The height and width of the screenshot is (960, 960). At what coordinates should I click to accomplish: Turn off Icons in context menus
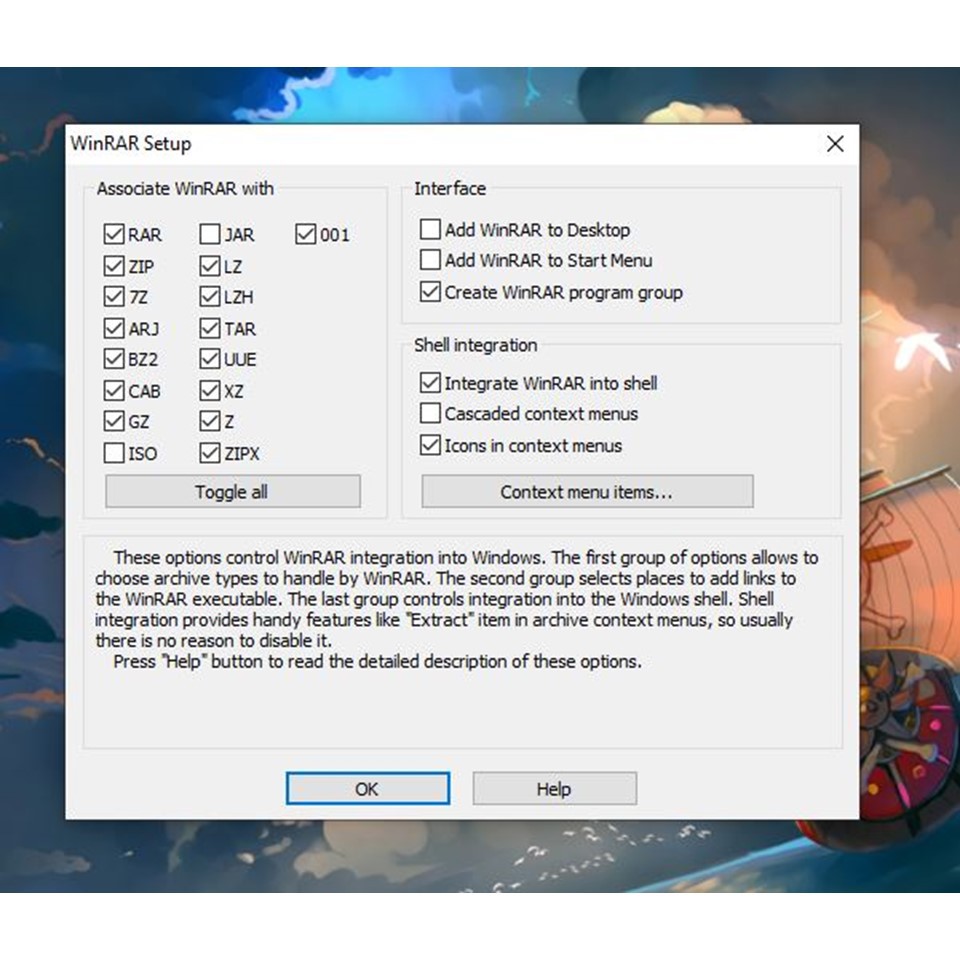pos(430,445)
